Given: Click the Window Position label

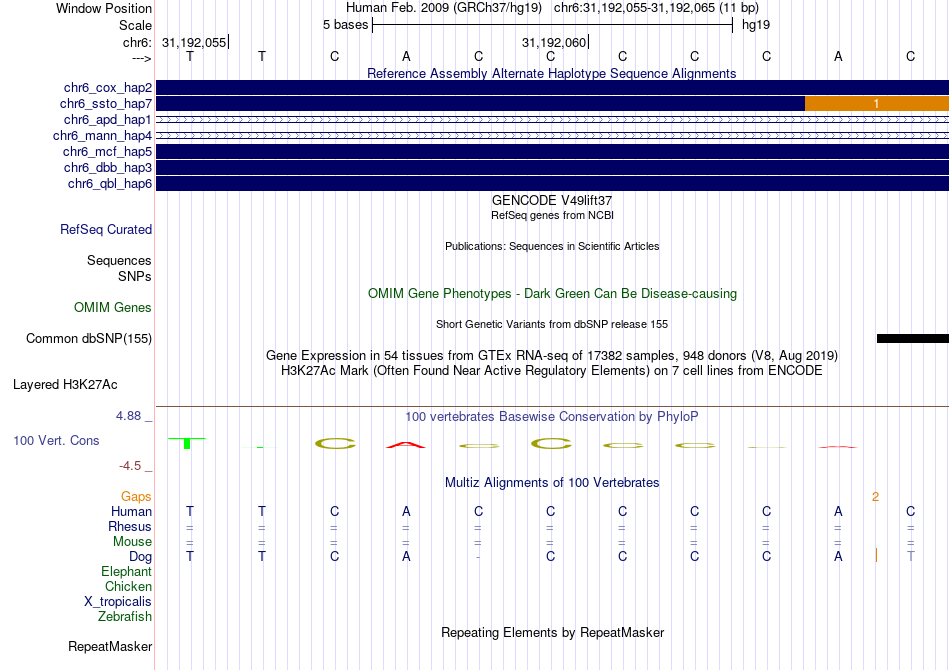Looking at the screenshot, I should [x=104, y=8].
